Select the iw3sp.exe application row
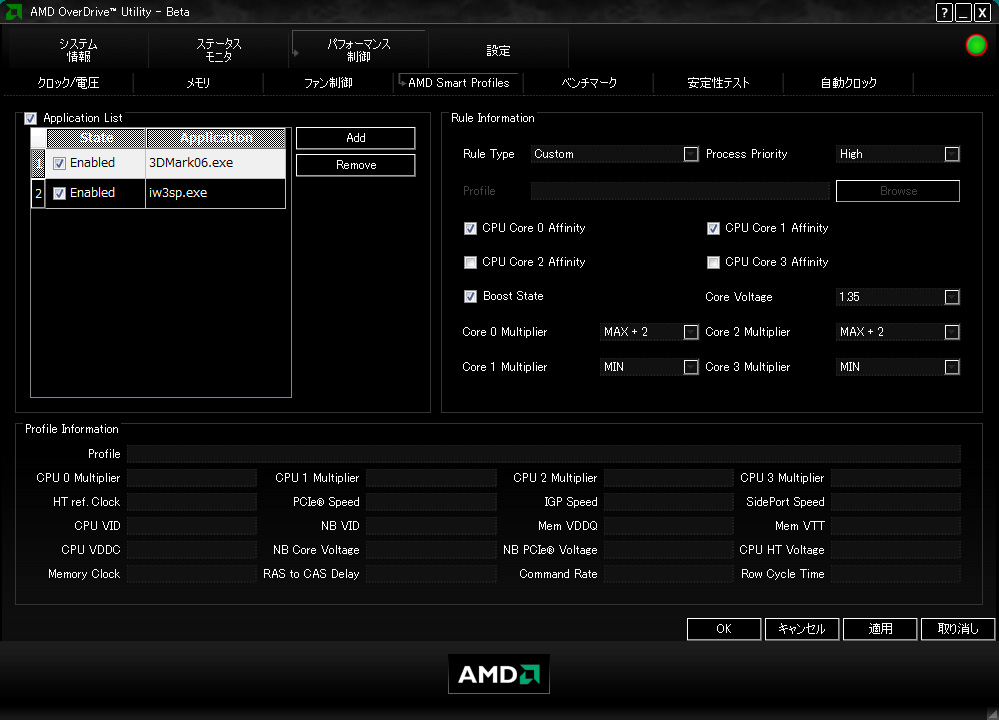Screen dimensions: 999x720 tap(159, 193)
